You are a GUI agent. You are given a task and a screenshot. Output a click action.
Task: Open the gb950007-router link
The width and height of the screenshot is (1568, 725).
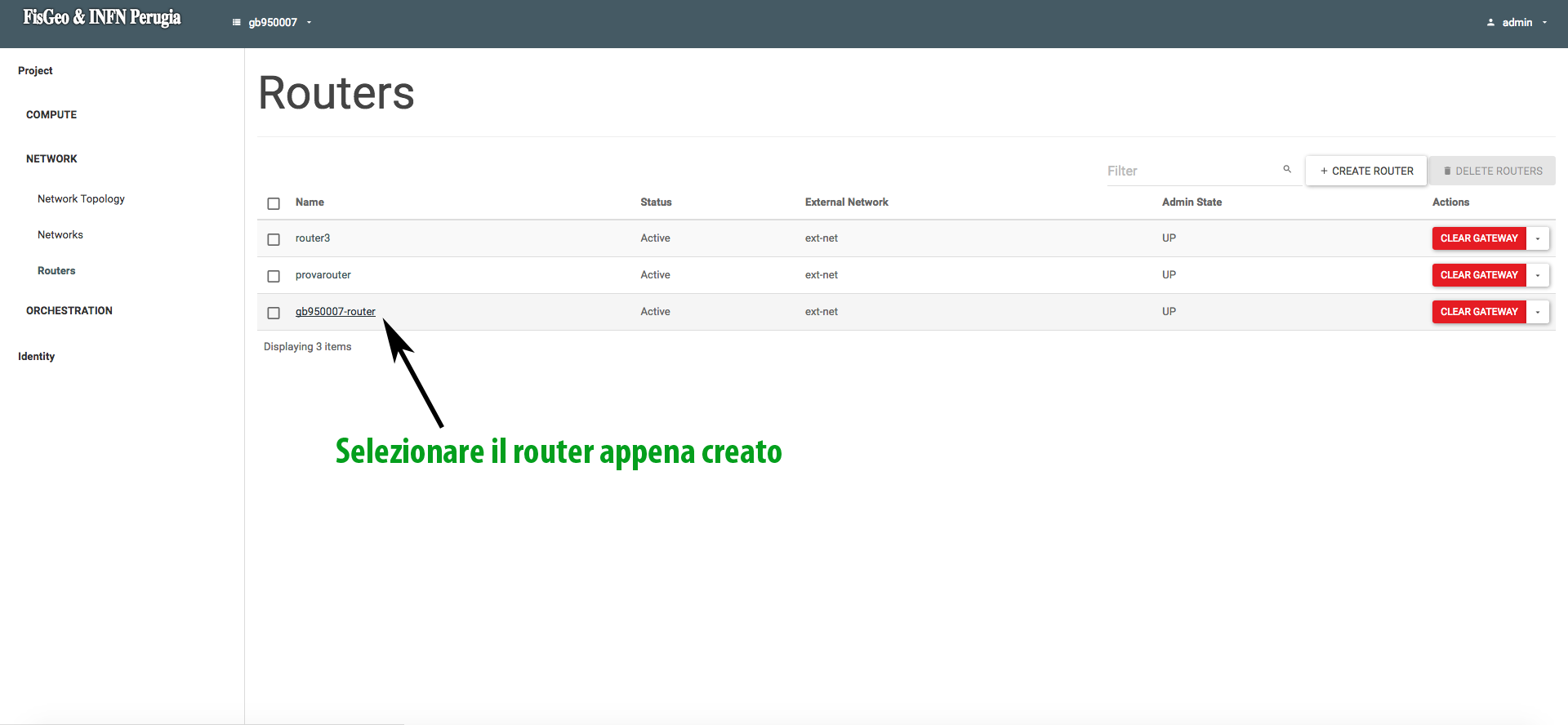point(335,311)
